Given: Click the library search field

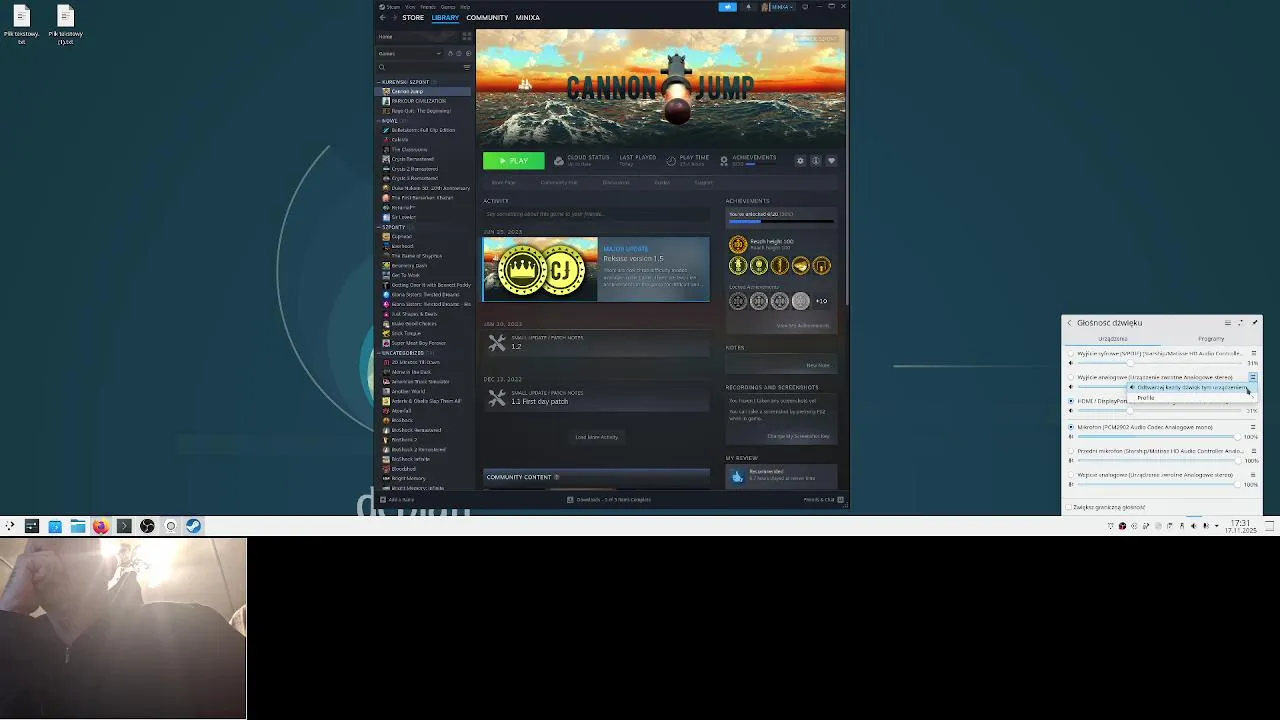Looking at the screenshot, I should [419, 67].
